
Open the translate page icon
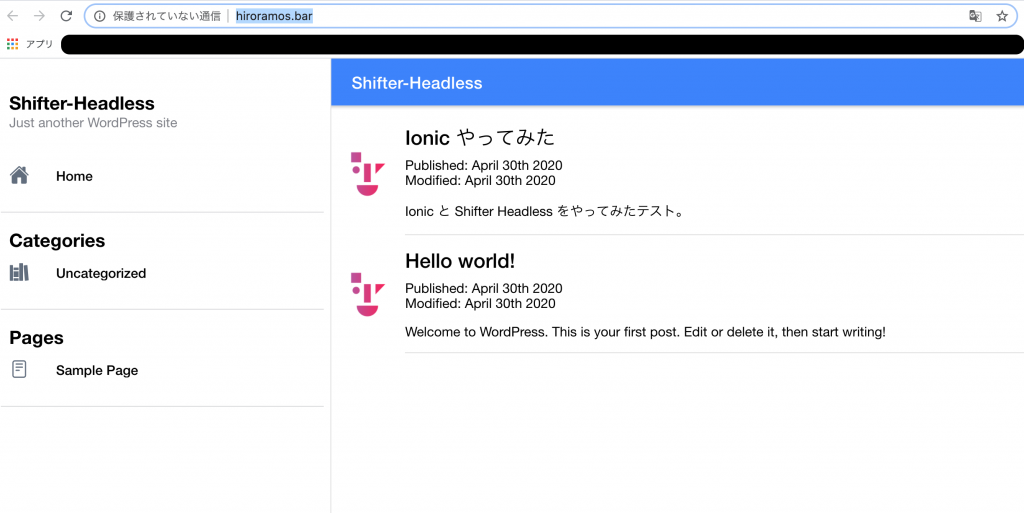[975, 16]
